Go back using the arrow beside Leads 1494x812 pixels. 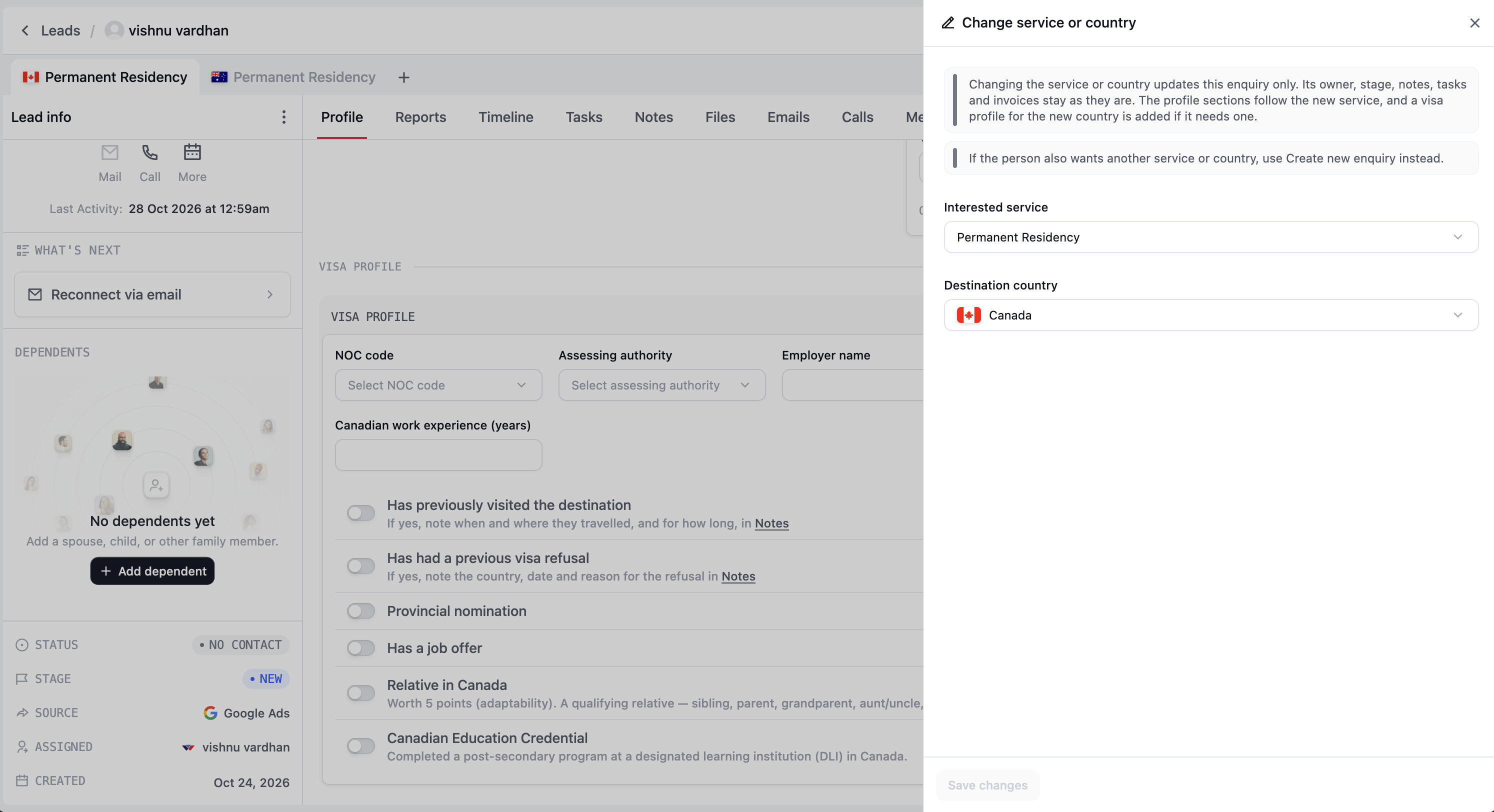pos(25,30)
